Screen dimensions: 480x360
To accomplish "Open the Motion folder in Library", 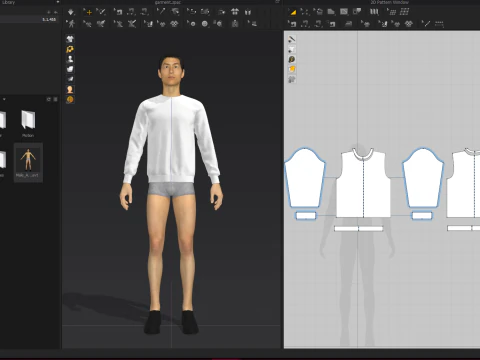I will 28,124.
